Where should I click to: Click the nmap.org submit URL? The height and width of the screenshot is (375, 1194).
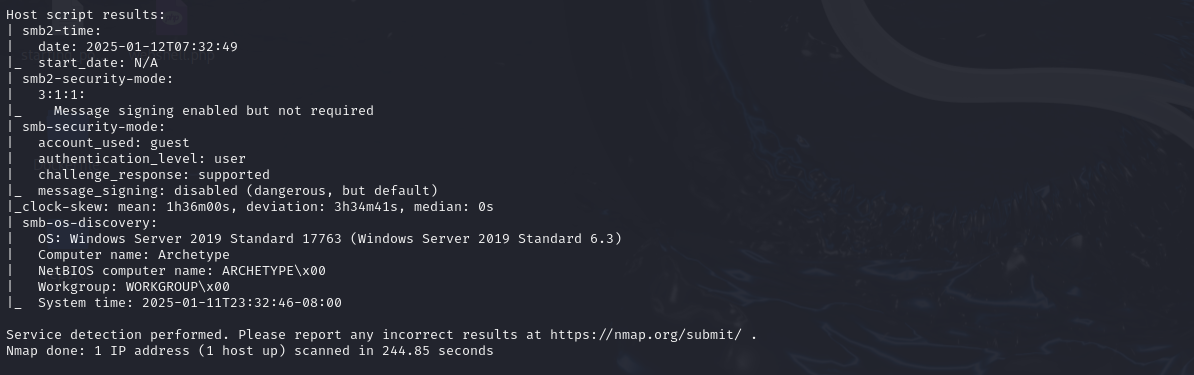646,335
